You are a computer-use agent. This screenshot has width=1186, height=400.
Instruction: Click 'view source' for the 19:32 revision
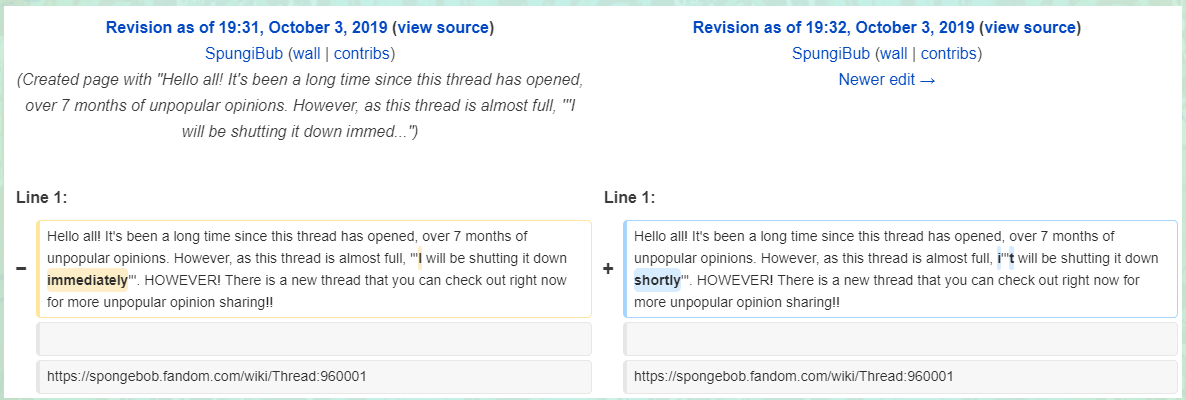(1032, 28)
